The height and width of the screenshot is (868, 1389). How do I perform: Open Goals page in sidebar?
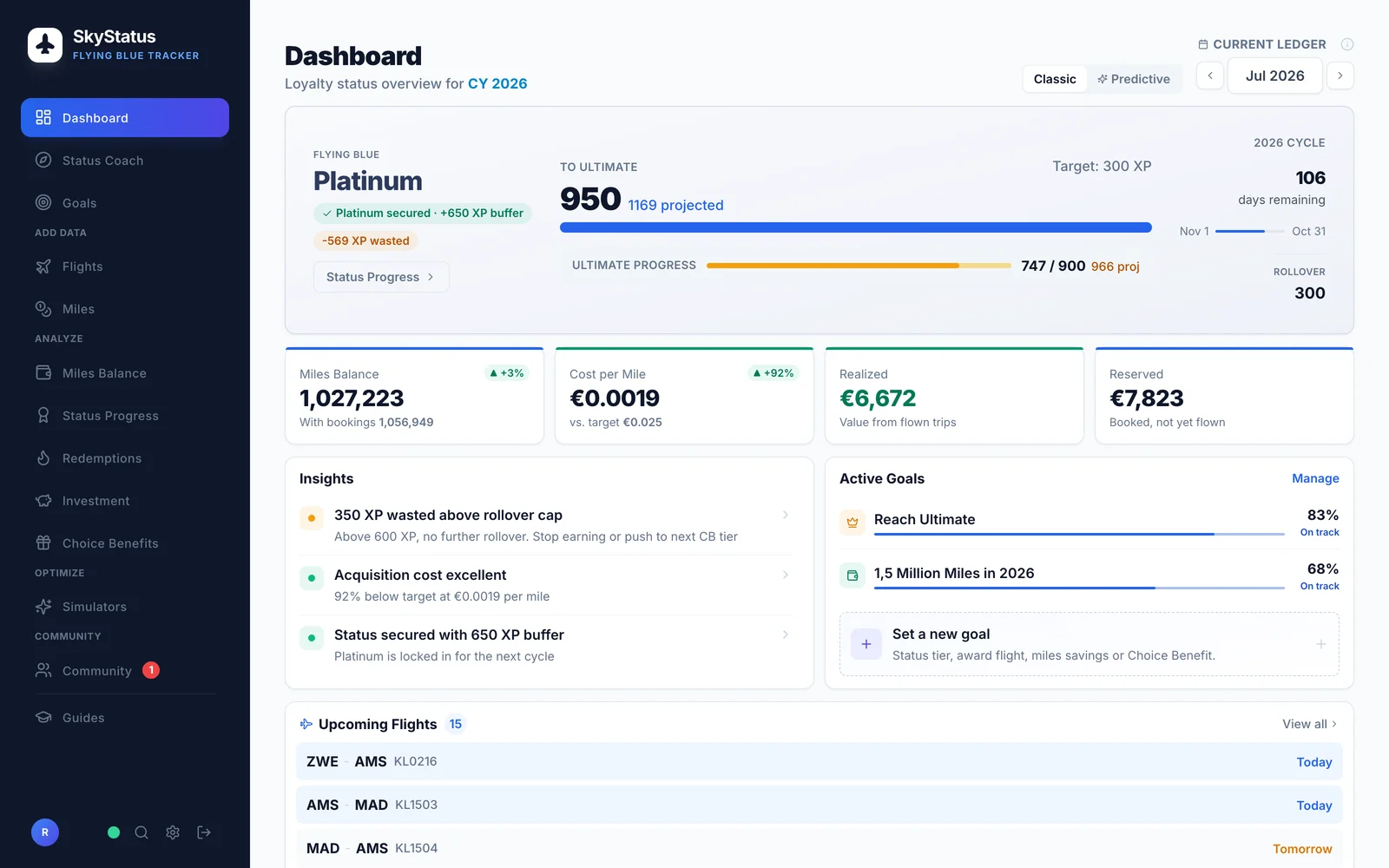click(125, 202)
